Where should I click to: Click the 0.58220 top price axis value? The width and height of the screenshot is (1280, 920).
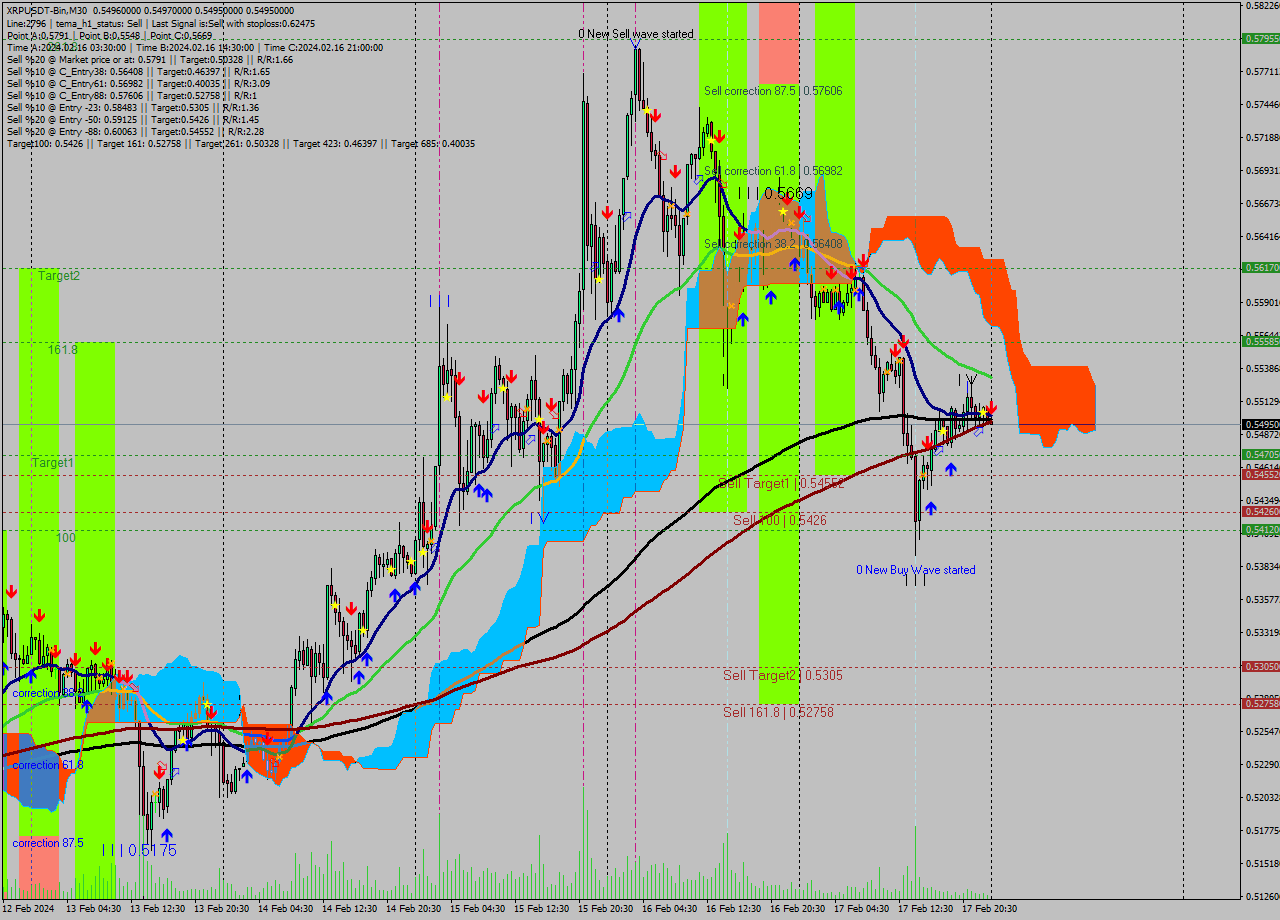[1263, 5]
